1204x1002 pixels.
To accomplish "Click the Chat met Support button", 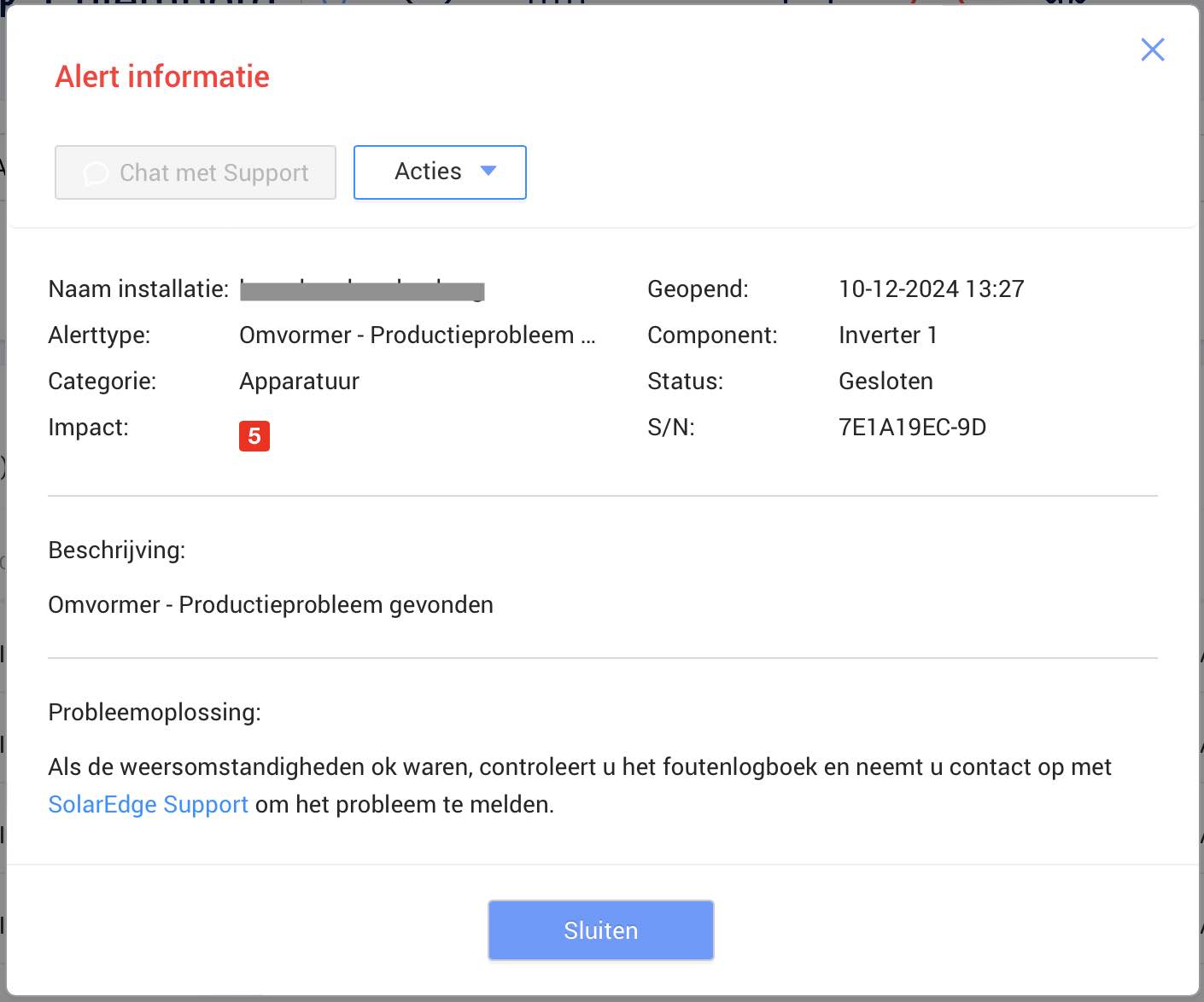I will click(x=195, y=172).
